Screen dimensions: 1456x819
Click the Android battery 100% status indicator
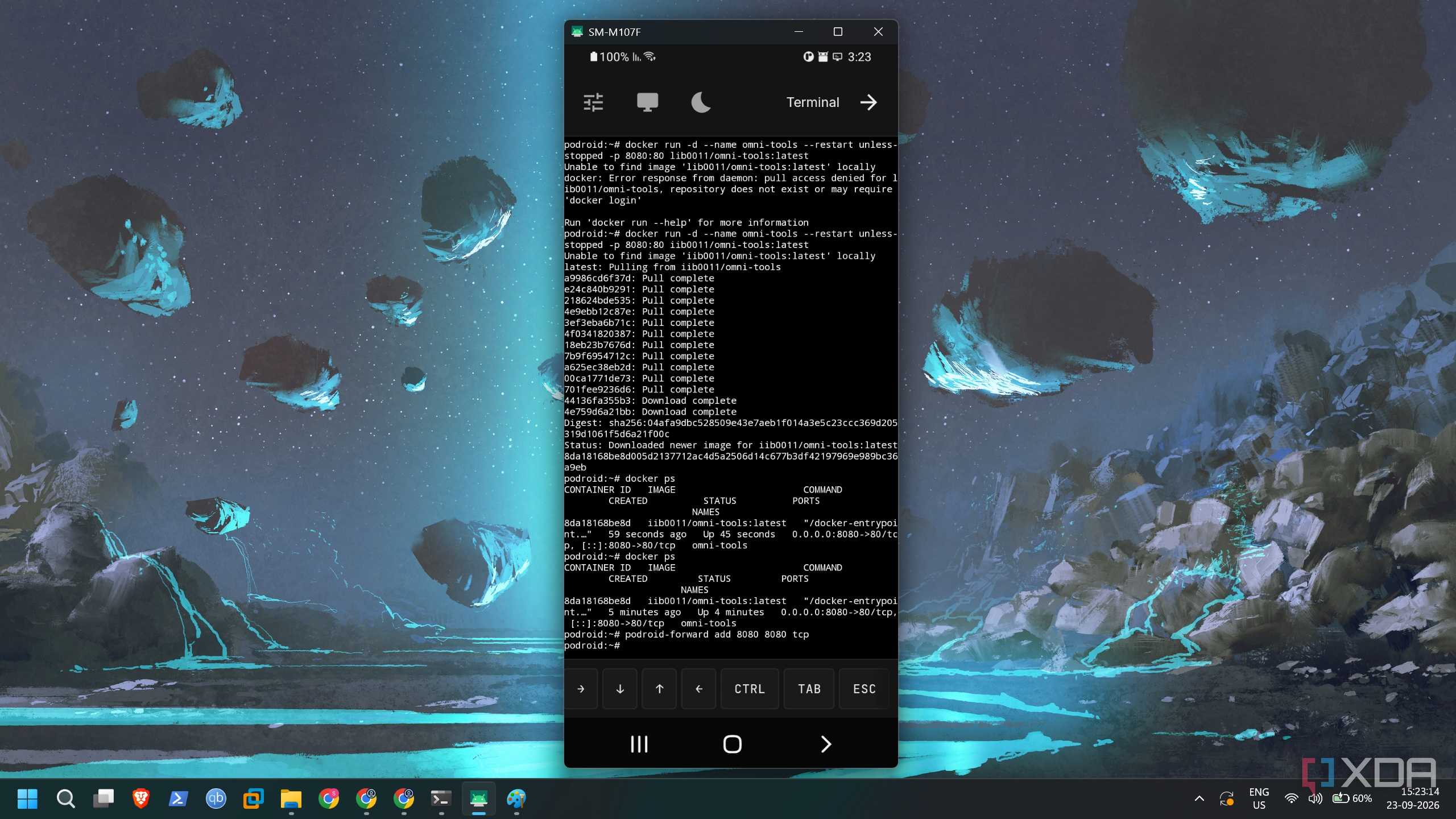[610, 57]
